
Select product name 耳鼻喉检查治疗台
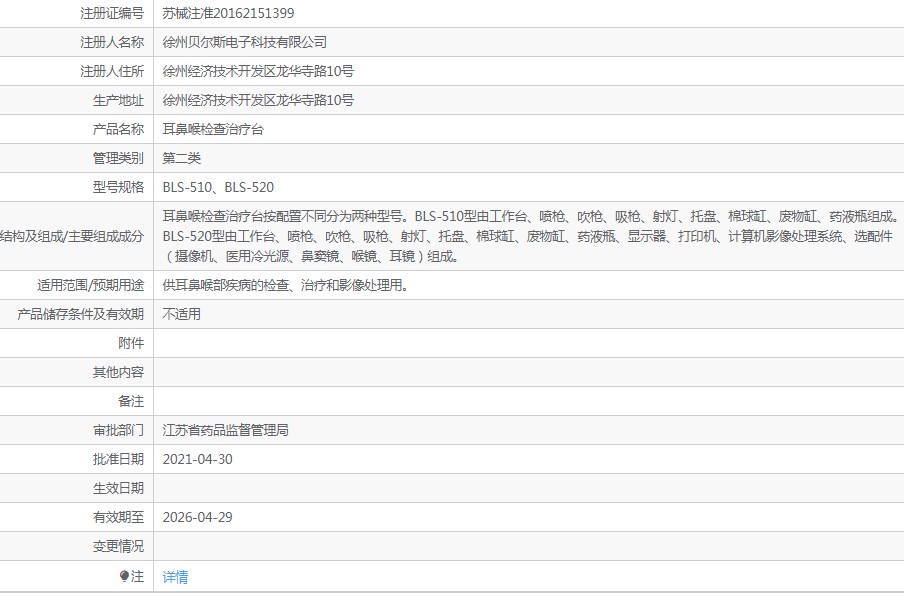coord(213,129)
